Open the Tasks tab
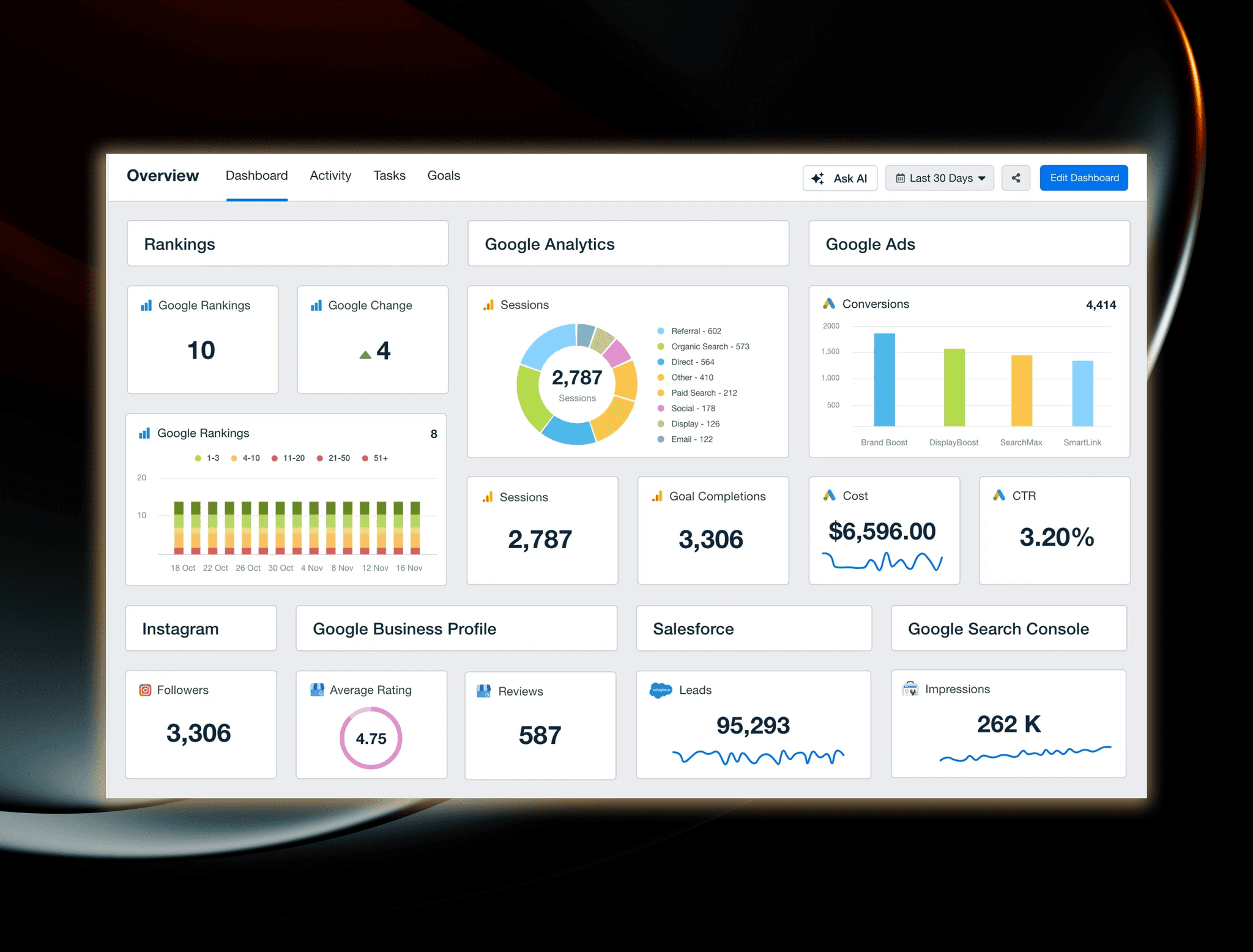Image resolution: width=1253 pixels, height=952 pixels. (x=390, y=176)
